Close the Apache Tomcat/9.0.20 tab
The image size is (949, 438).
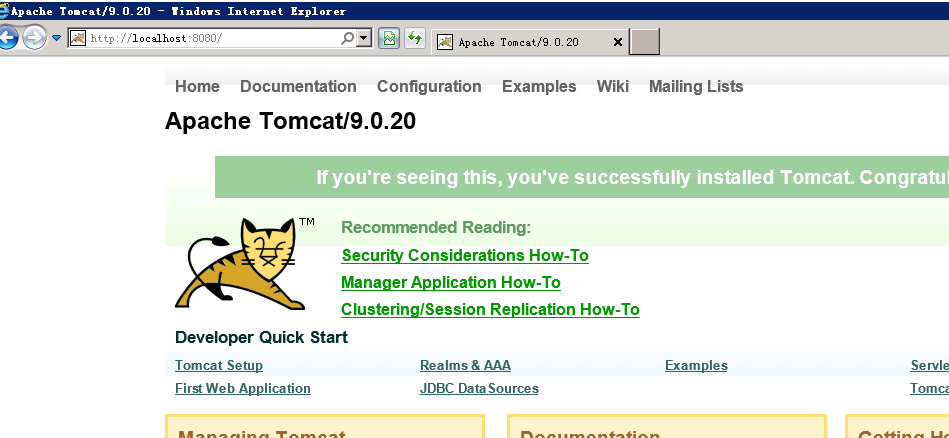pyautogui.click(x=617, y=42)
